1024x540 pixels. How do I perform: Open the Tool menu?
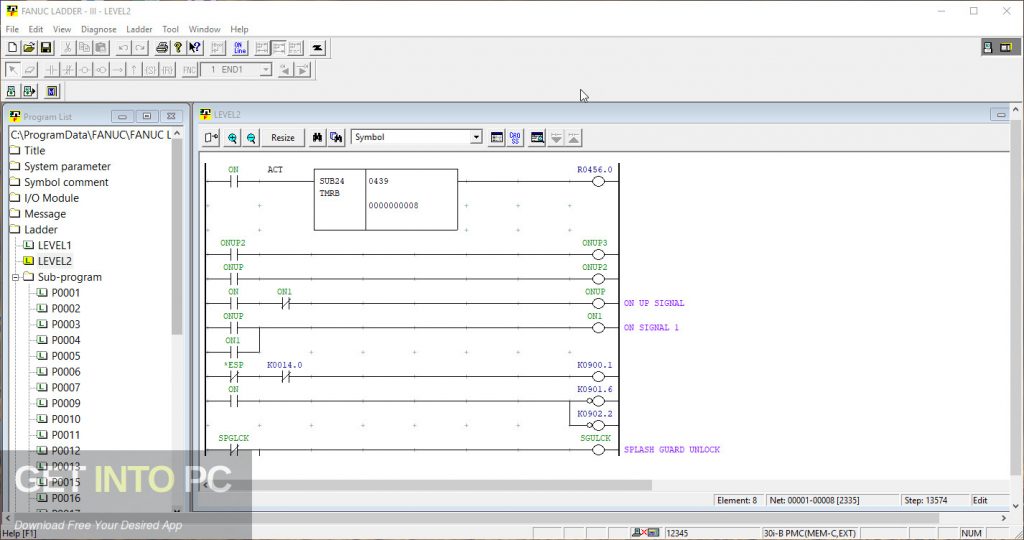coord(170,29)
